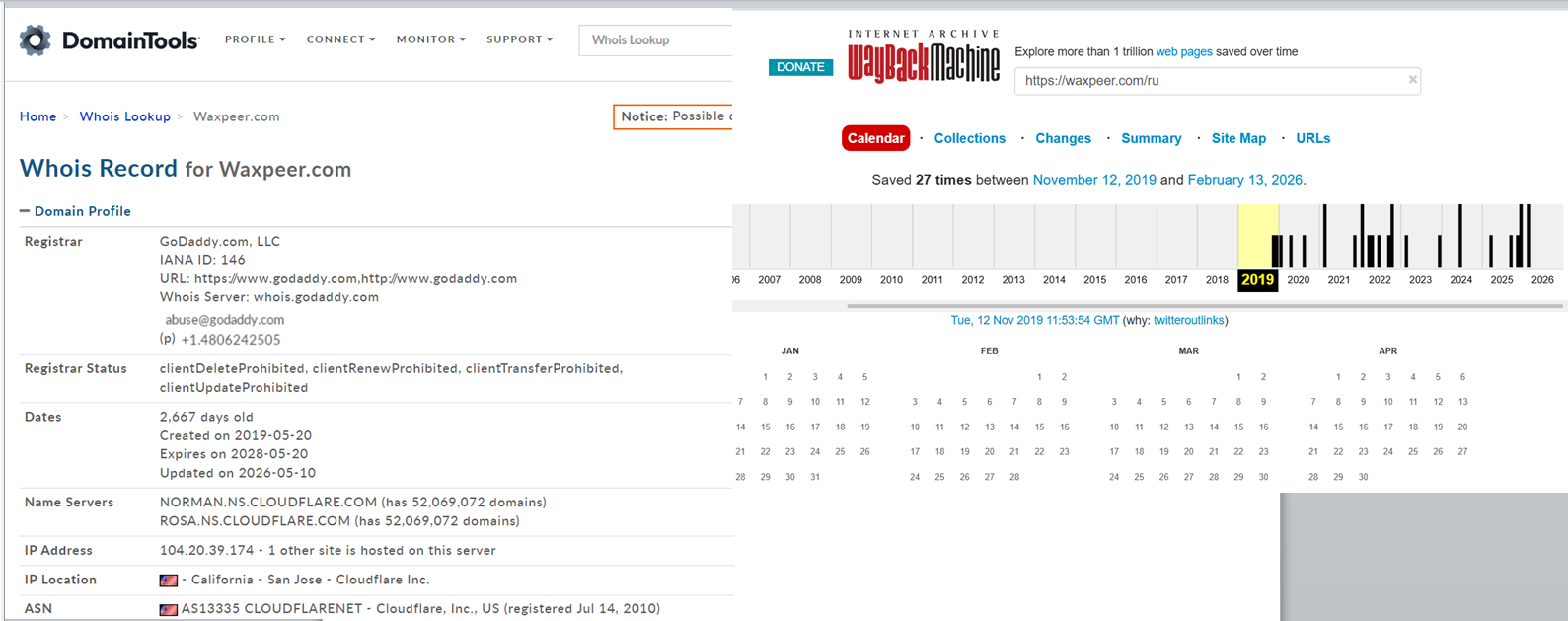Click the NORMAN.NS.CLOUDFLARE.COM name server
Viewport: 1568px width, 621px height.
pyautogui.click(x=268, y=503)
